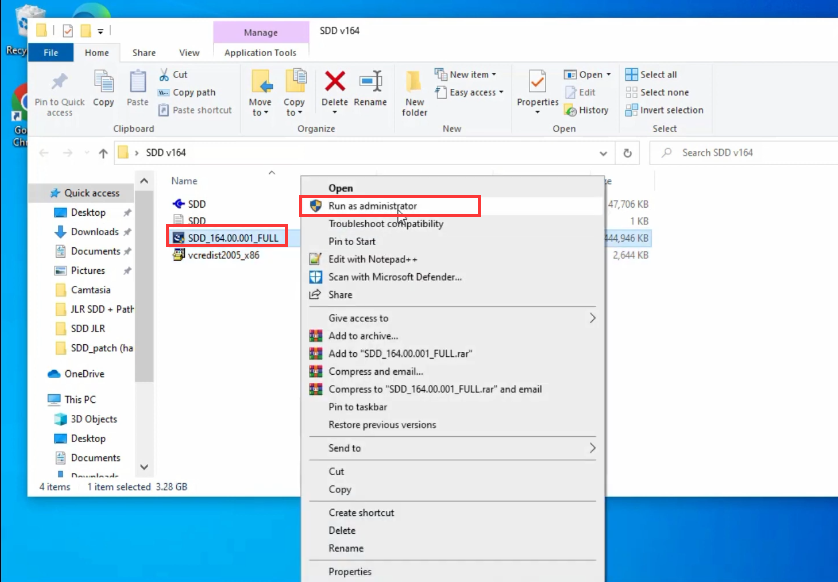Click Select all in ribbon

(x=651, y=74)
